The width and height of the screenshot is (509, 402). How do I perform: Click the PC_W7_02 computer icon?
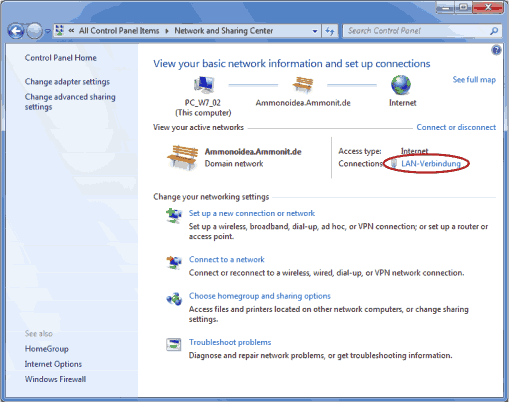[204, 84]
